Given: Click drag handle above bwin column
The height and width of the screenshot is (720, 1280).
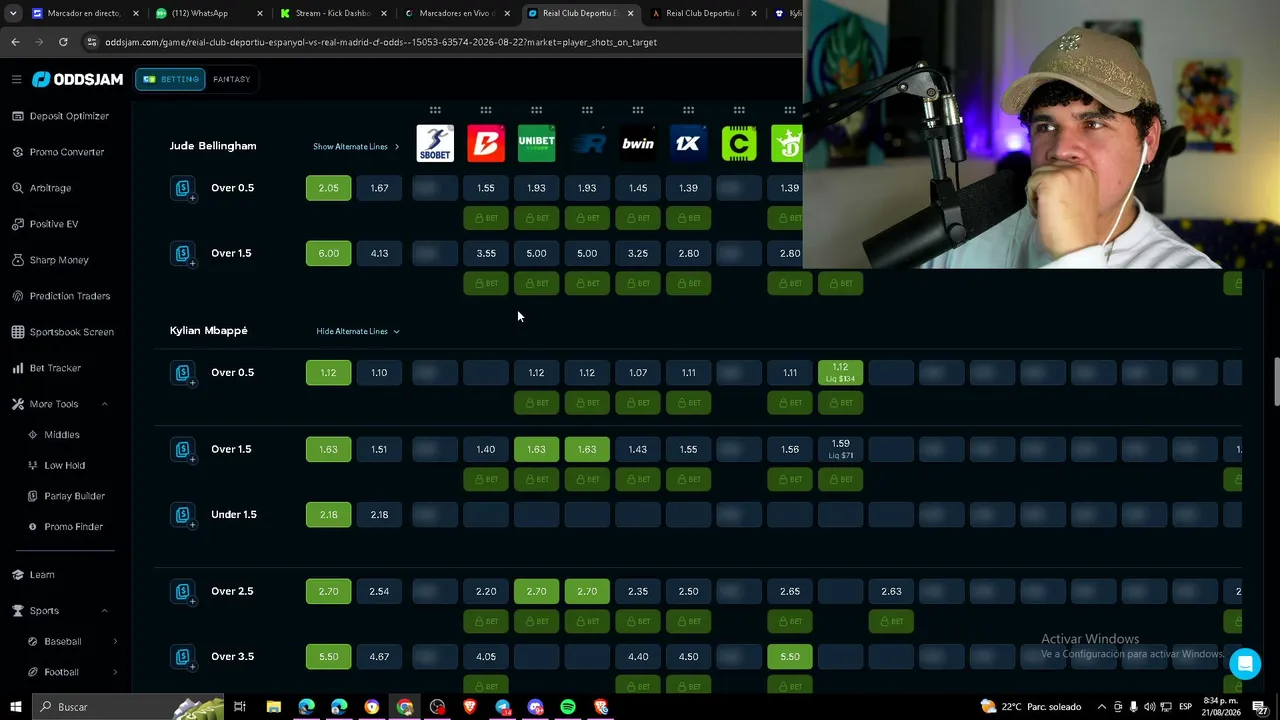Looking at the screenshot, I should 638,110.
